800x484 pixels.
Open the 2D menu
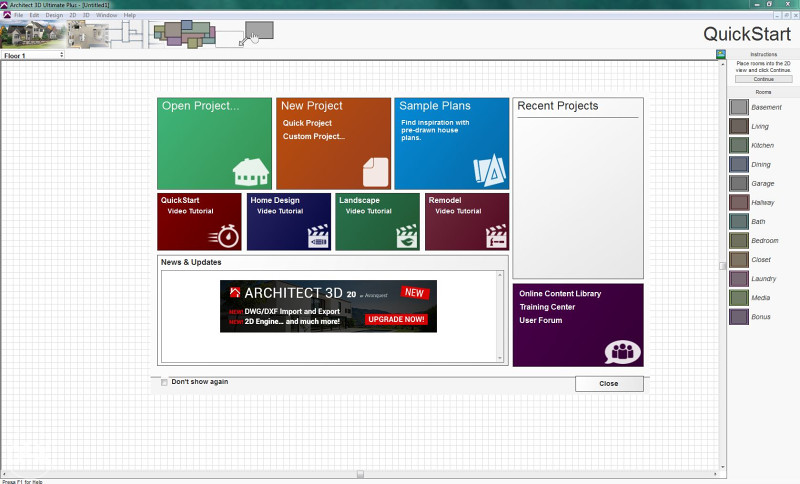[72, 15]
